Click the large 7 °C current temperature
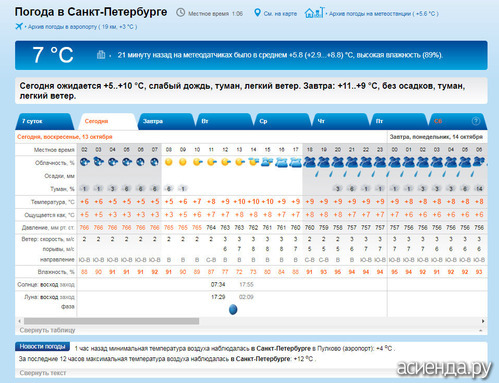This screenshot has height=383, width=499. pos(53,55)
